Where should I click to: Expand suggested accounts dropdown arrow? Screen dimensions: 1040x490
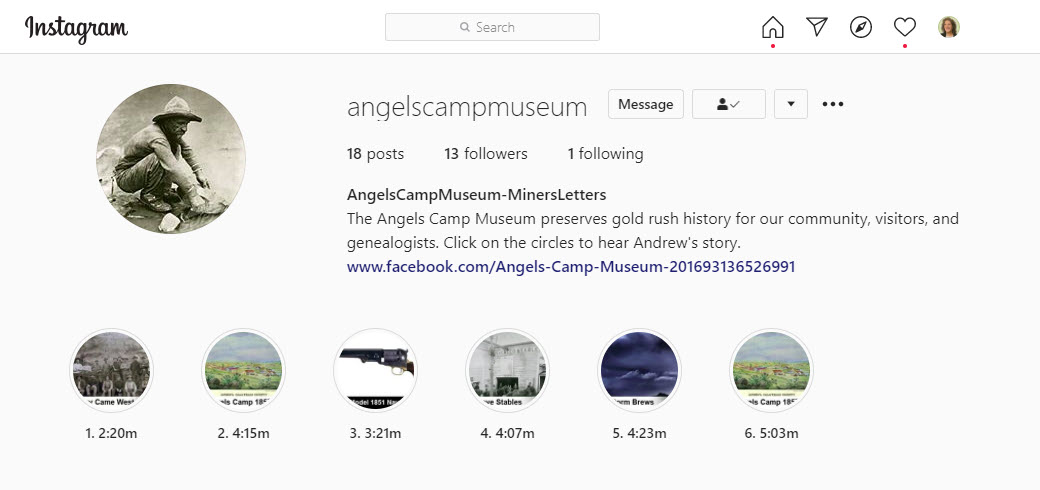click(790, 104)
